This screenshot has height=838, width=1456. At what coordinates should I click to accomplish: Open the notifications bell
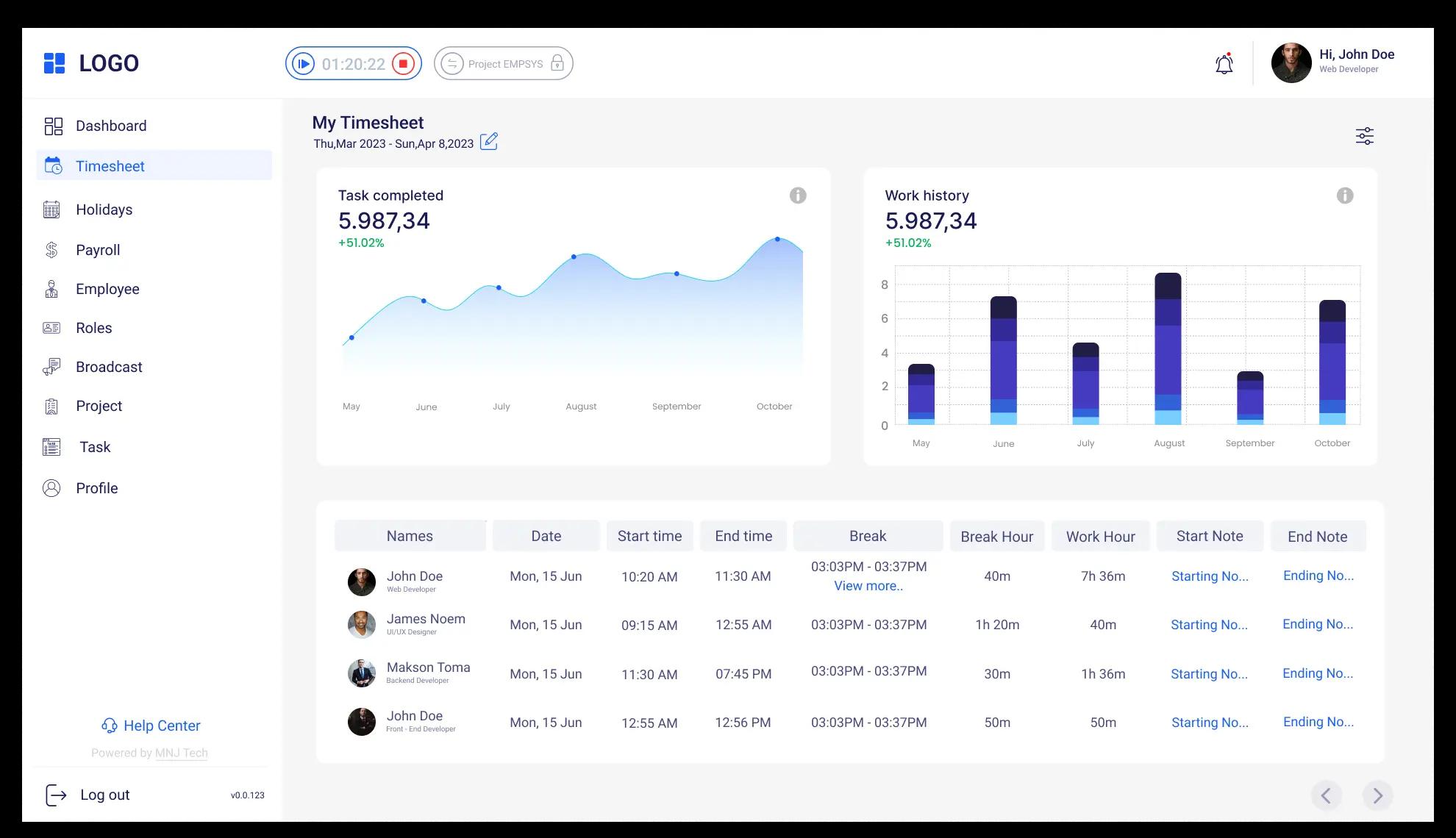point(1224,64)
